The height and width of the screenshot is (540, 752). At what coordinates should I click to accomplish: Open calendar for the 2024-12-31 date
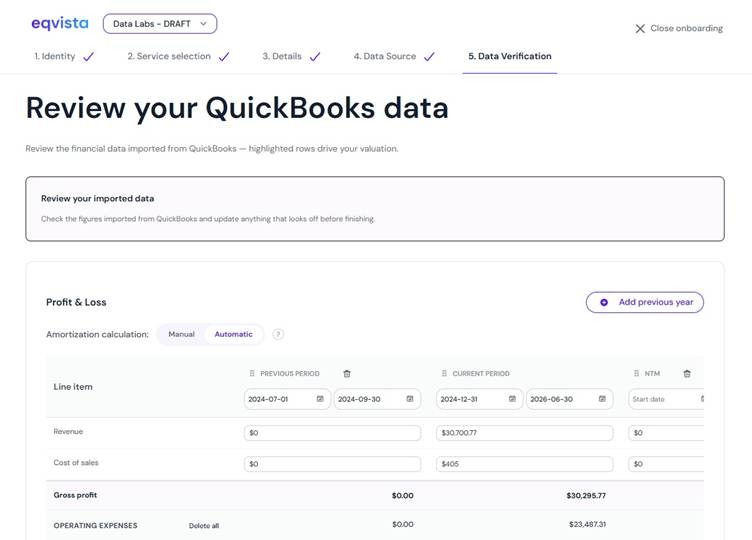click(x=512, y=399)
